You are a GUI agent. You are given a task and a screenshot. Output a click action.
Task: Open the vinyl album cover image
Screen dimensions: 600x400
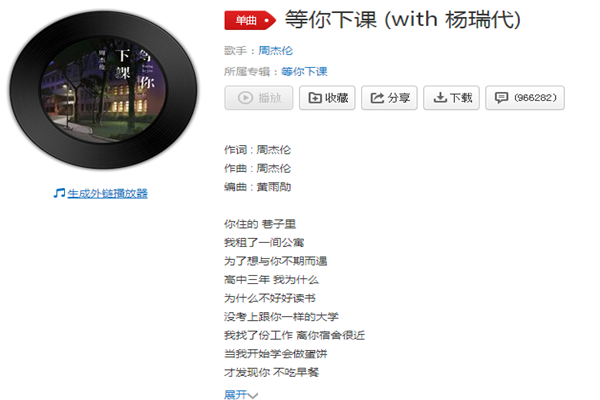click(103, 90)
